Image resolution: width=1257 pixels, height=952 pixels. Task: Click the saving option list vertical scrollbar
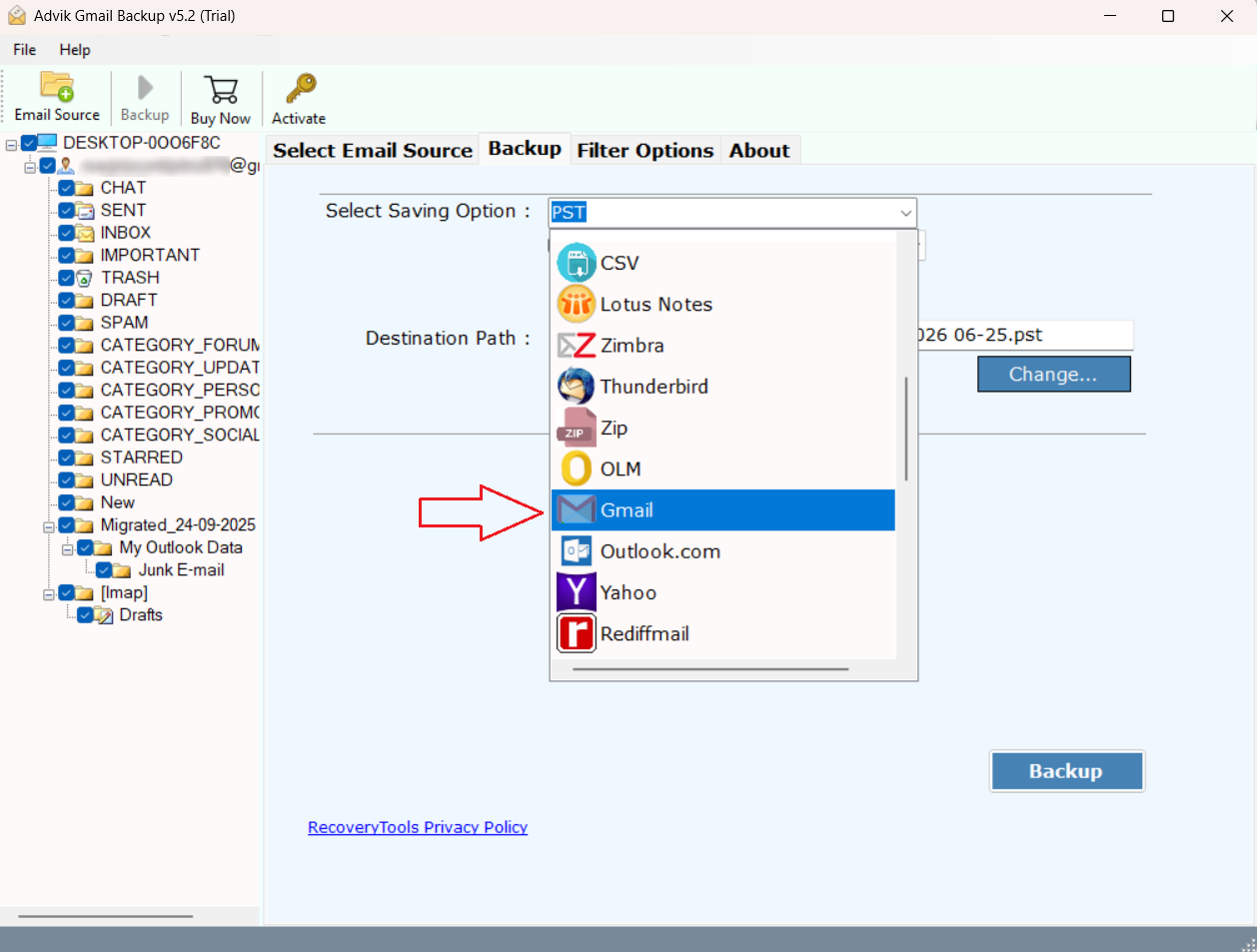[906, 429]
